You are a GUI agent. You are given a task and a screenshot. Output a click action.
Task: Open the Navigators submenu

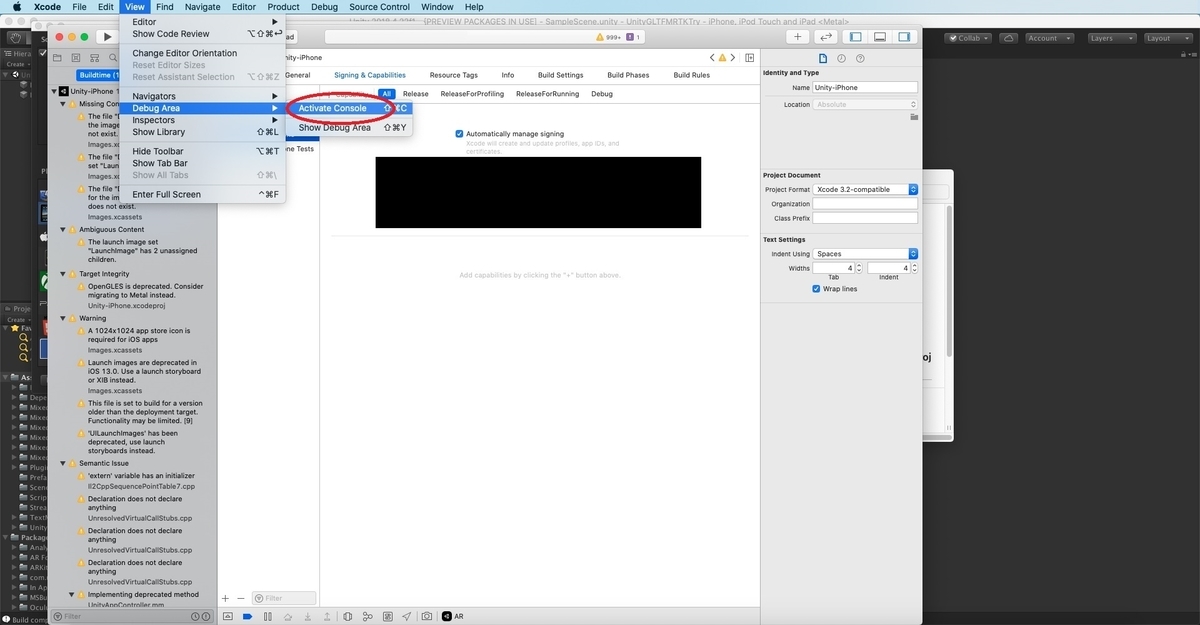pos(202,96)
